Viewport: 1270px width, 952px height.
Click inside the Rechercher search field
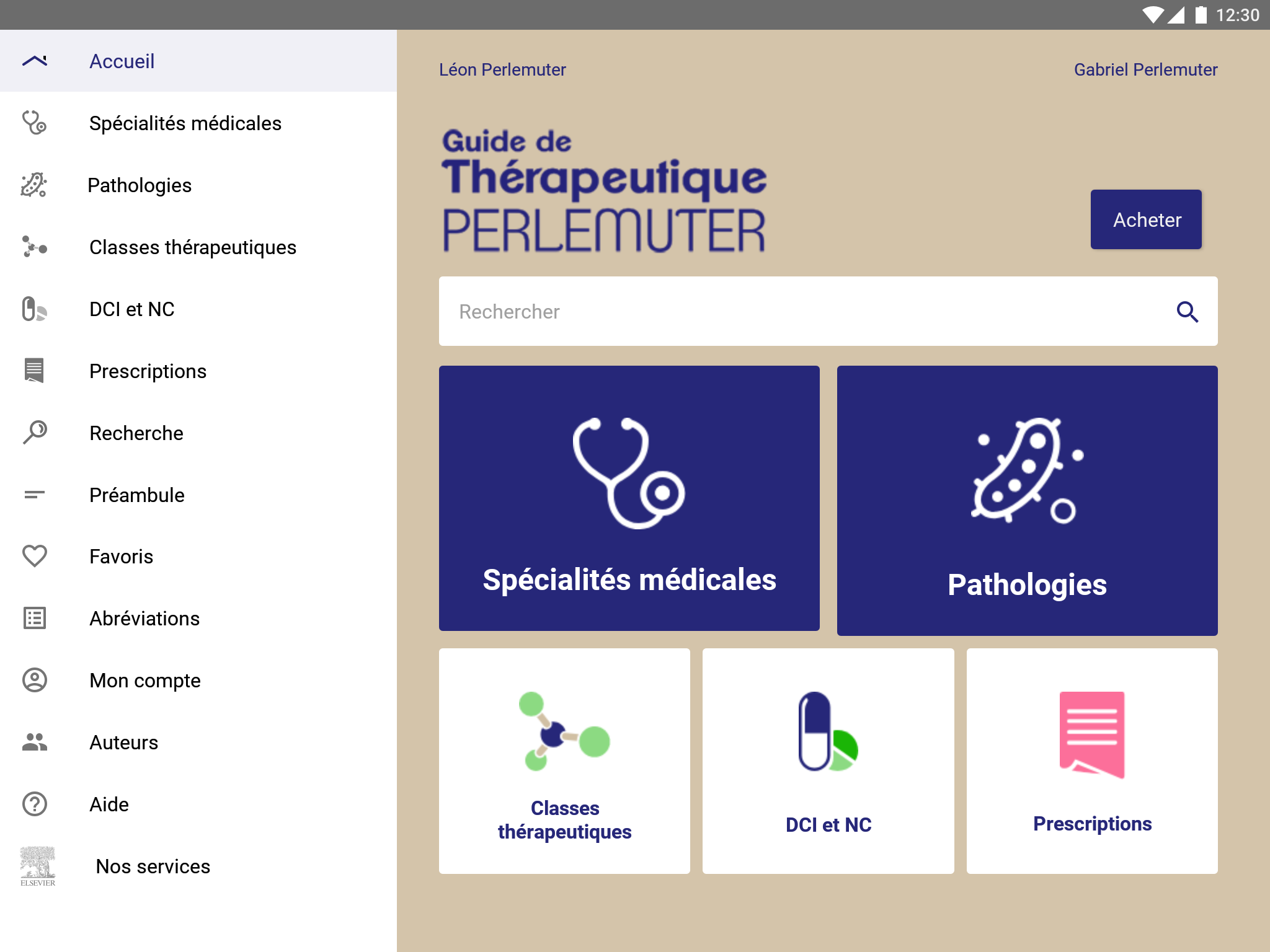pos(828,311)
